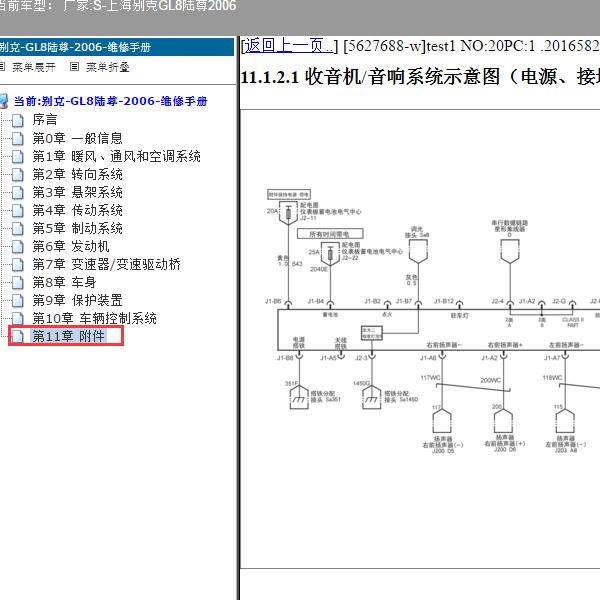Click the document icon beside 第1章

pyautogui.click(x=17, y=157)
